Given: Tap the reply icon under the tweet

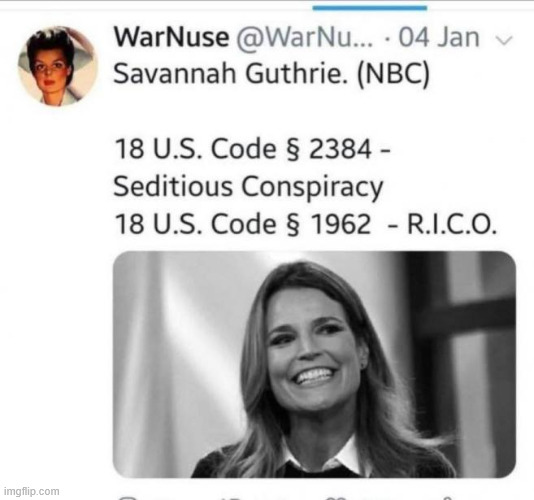Looking at the screenshot, I should coord(128,498).
